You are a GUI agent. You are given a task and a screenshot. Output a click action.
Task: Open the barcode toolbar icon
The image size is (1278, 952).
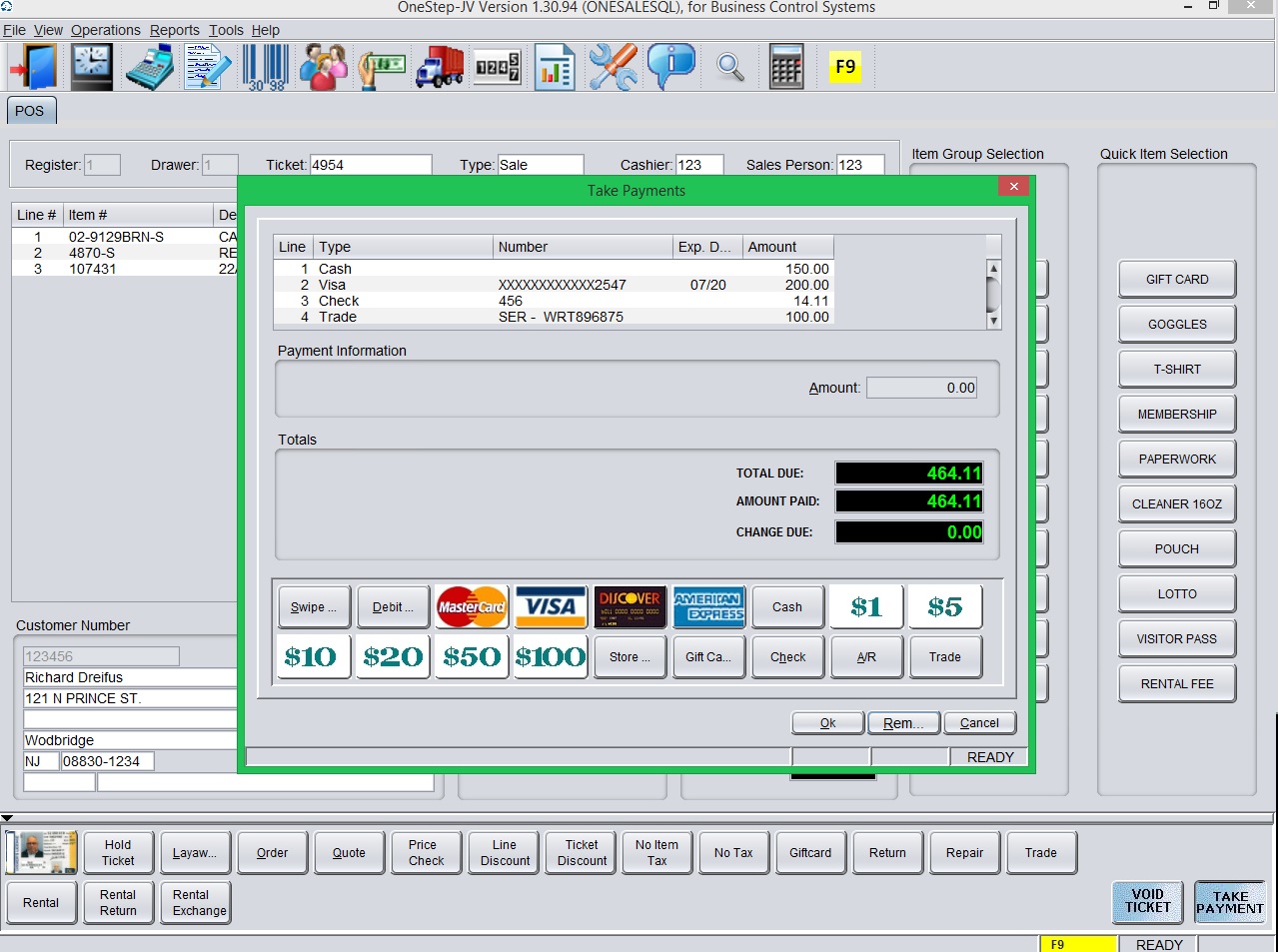[266, 67]
